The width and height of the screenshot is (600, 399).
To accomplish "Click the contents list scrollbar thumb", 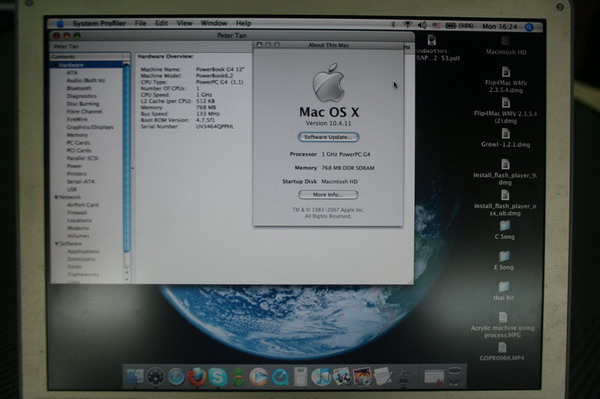I will [127, 159].
